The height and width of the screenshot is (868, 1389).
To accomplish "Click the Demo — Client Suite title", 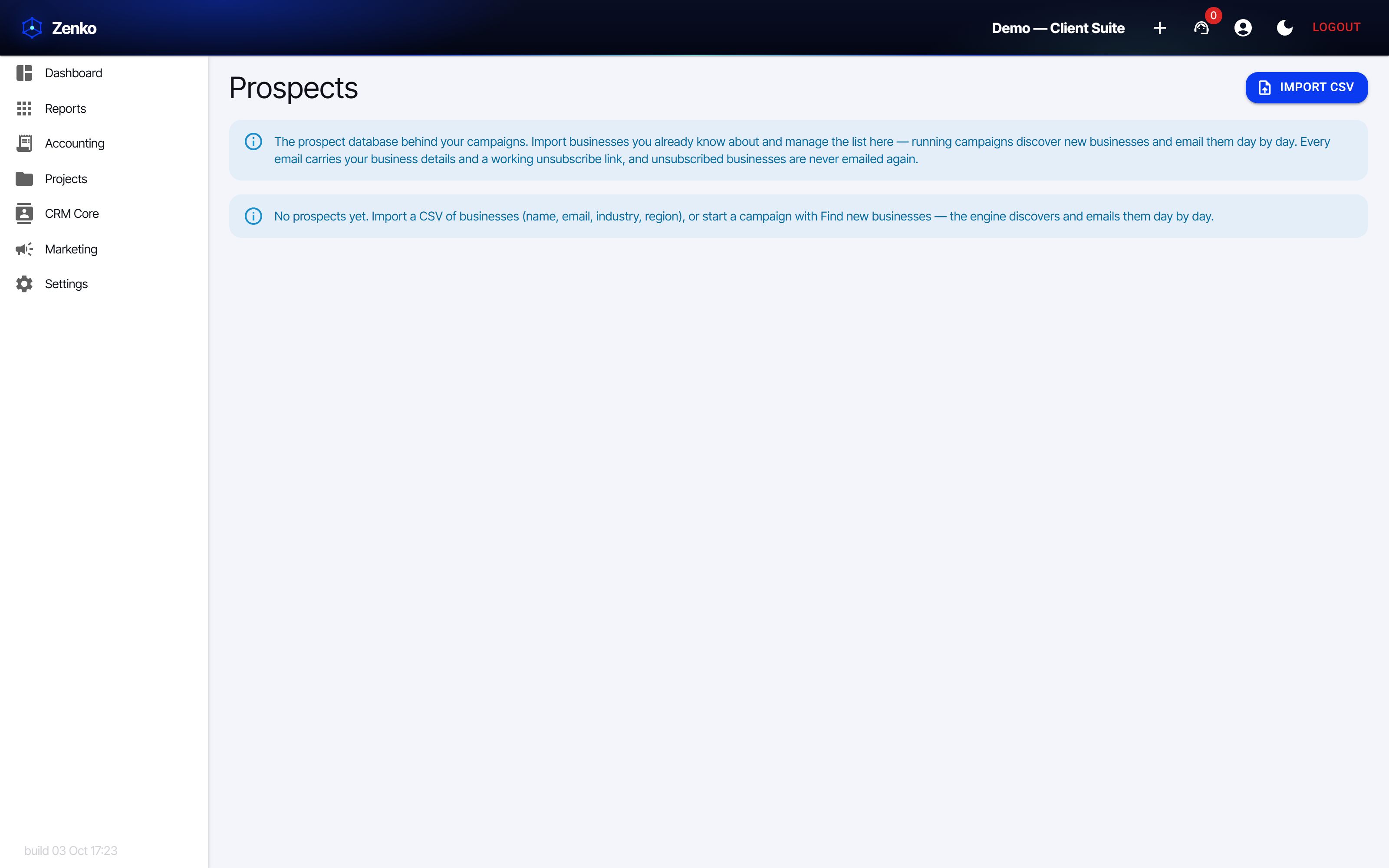I will click(x=1058, y=28).
